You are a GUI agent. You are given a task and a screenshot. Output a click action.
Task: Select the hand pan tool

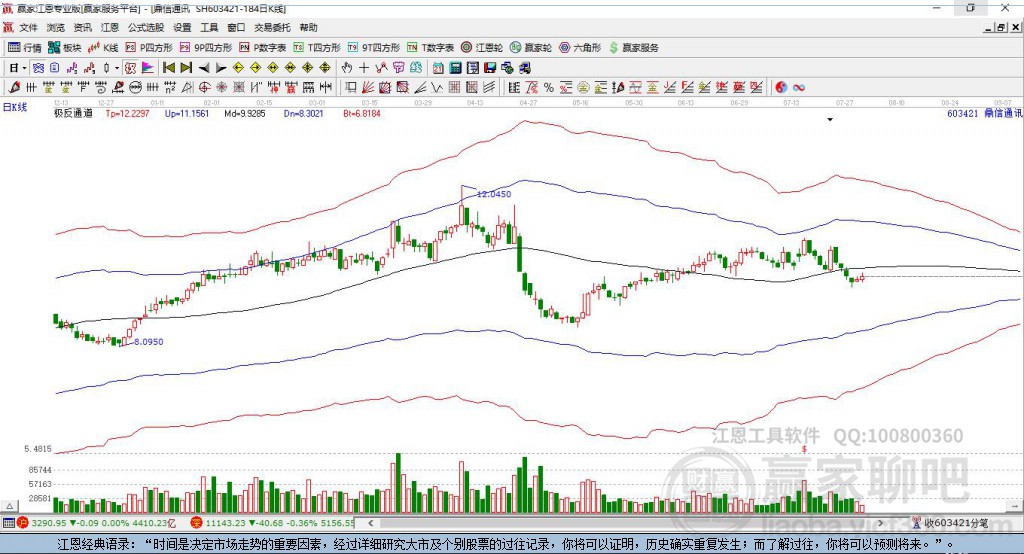click(347, 68)
